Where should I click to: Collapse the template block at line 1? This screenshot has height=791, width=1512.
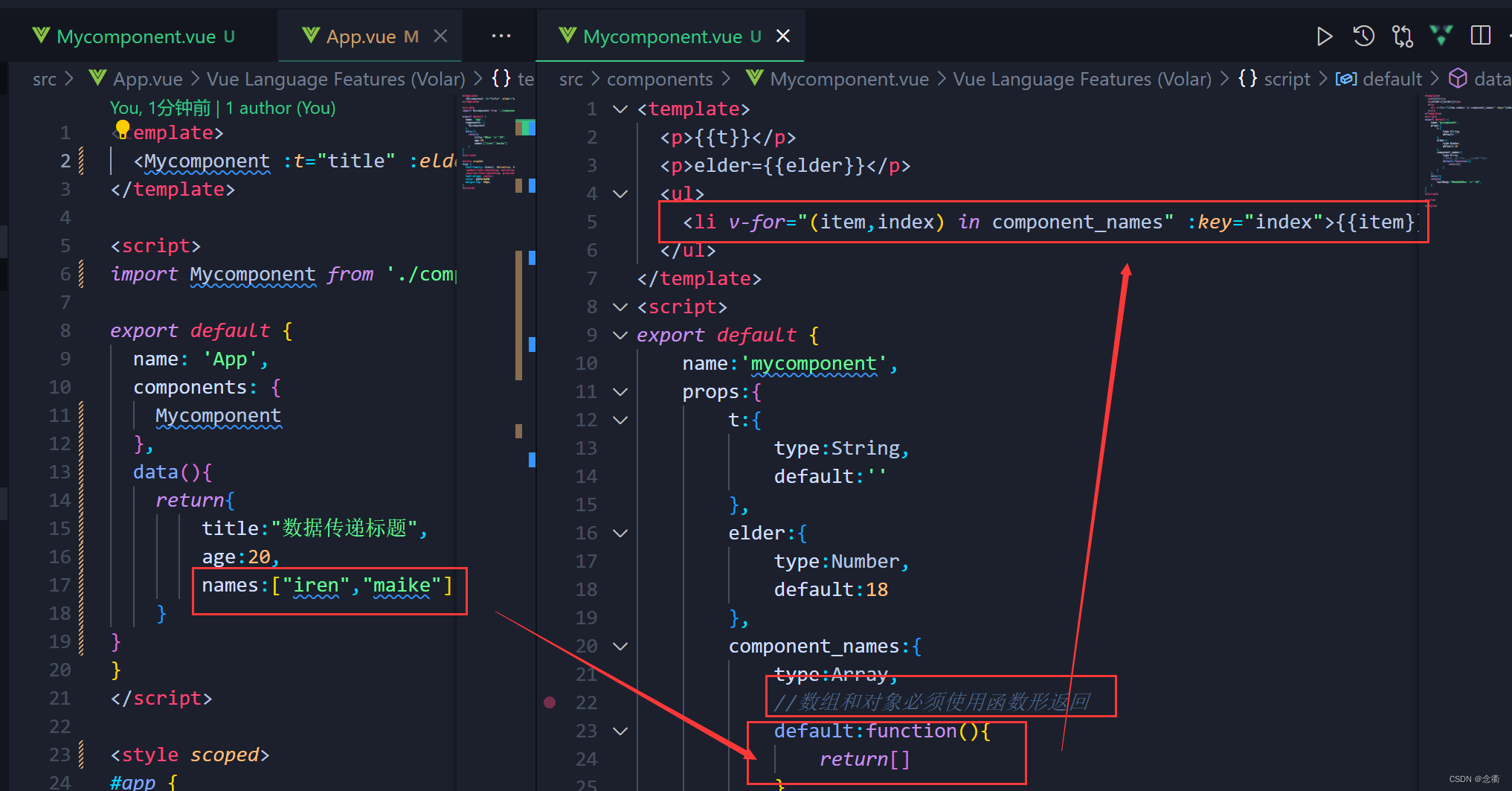tap(620, 109)
